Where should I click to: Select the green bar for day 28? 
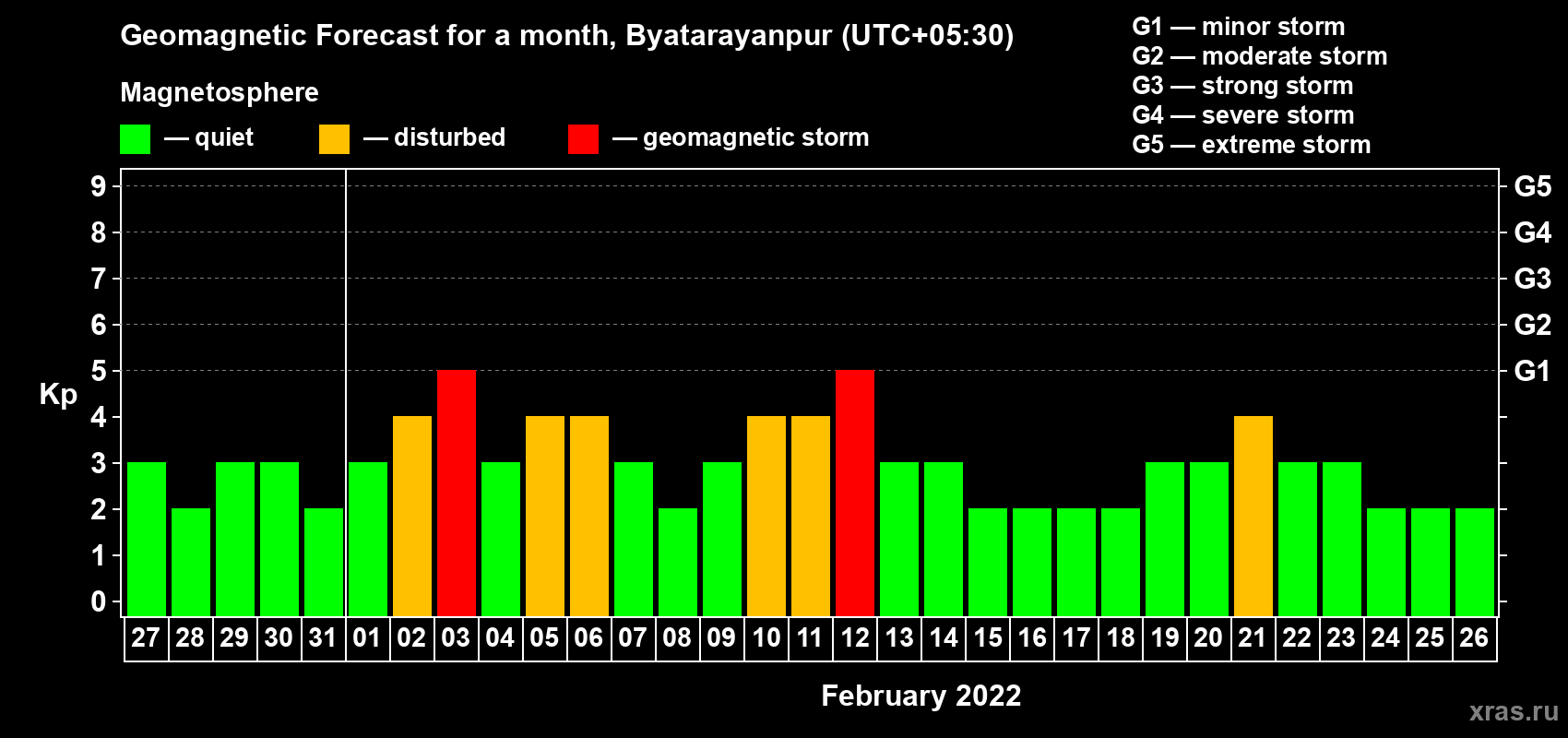(x=191, y=562)
